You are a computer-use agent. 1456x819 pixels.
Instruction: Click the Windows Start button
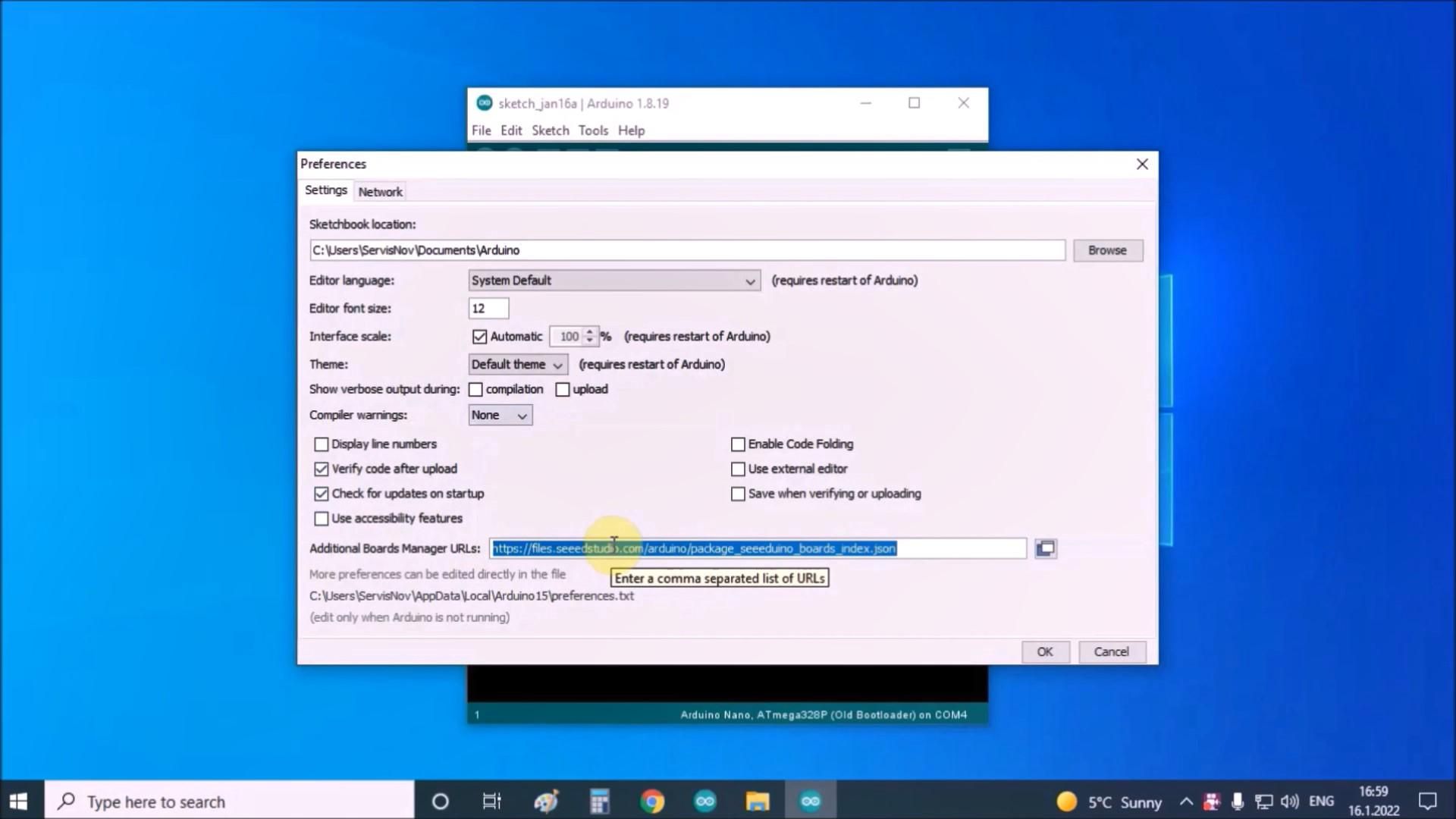[19, 802]
